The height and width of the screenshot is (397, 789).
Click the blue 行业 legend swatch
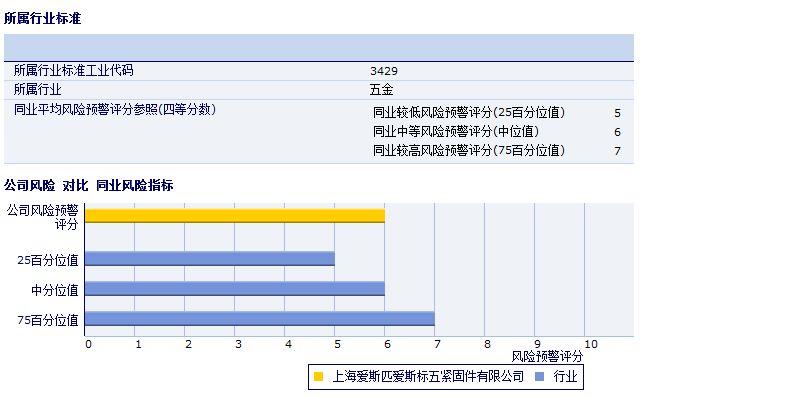point(539,376)
